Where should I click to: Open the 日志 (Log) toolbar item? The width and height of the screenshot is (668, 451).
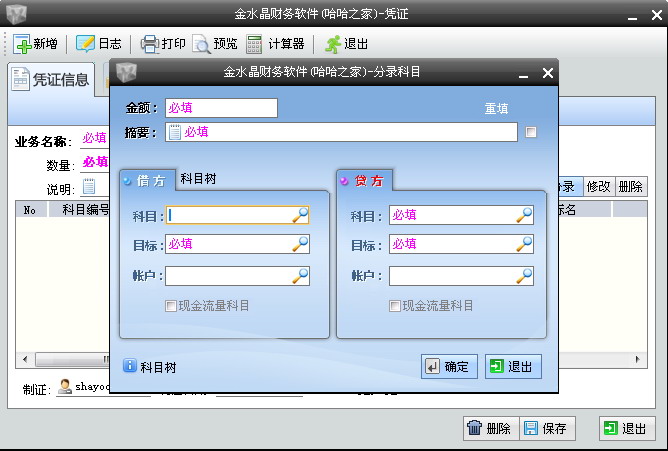pos(98,44)
